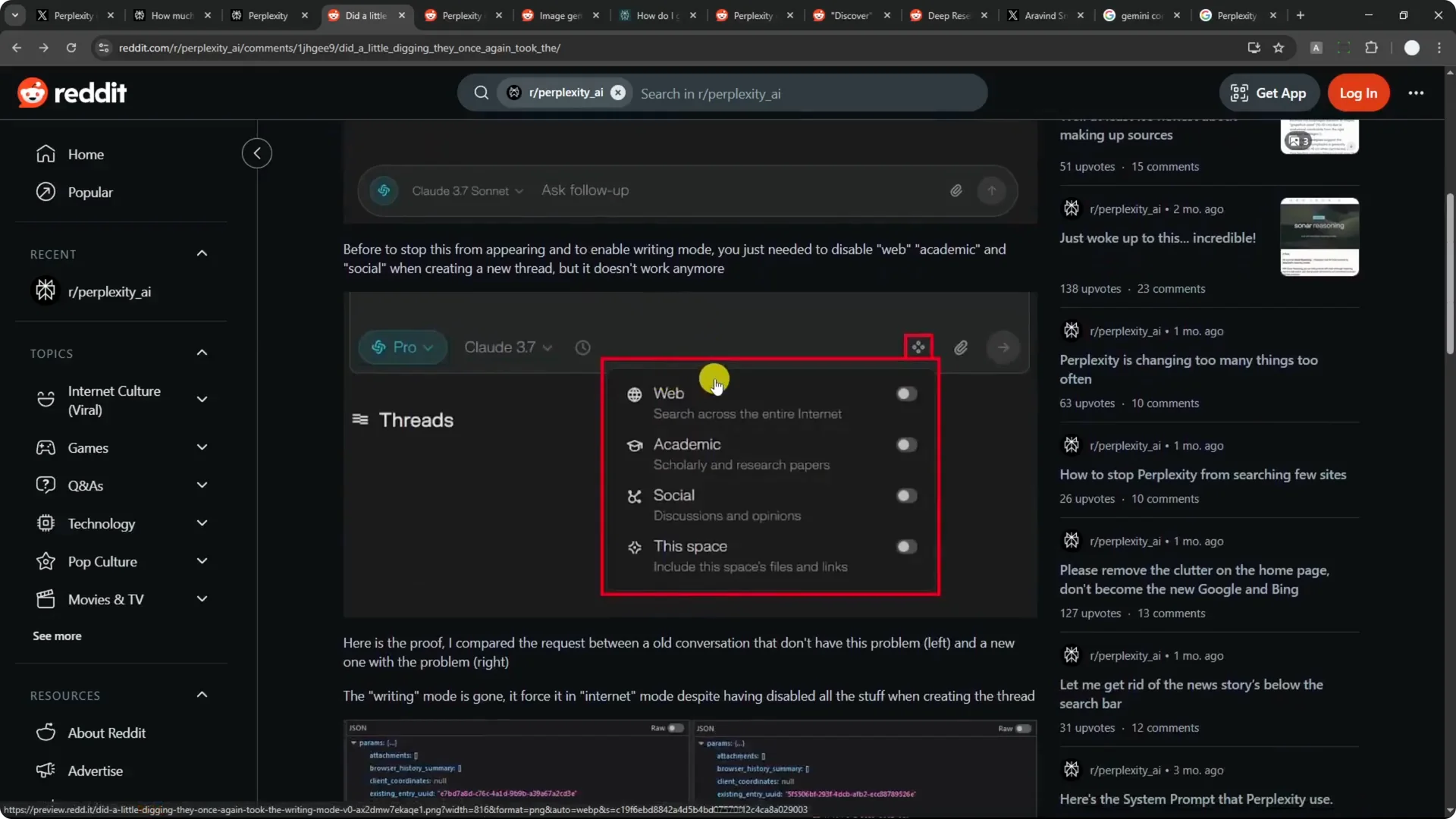Viewport: 1456px width, 819px height.
Task: Open the Home sidebar icon
Action: (x=45, y=153)
